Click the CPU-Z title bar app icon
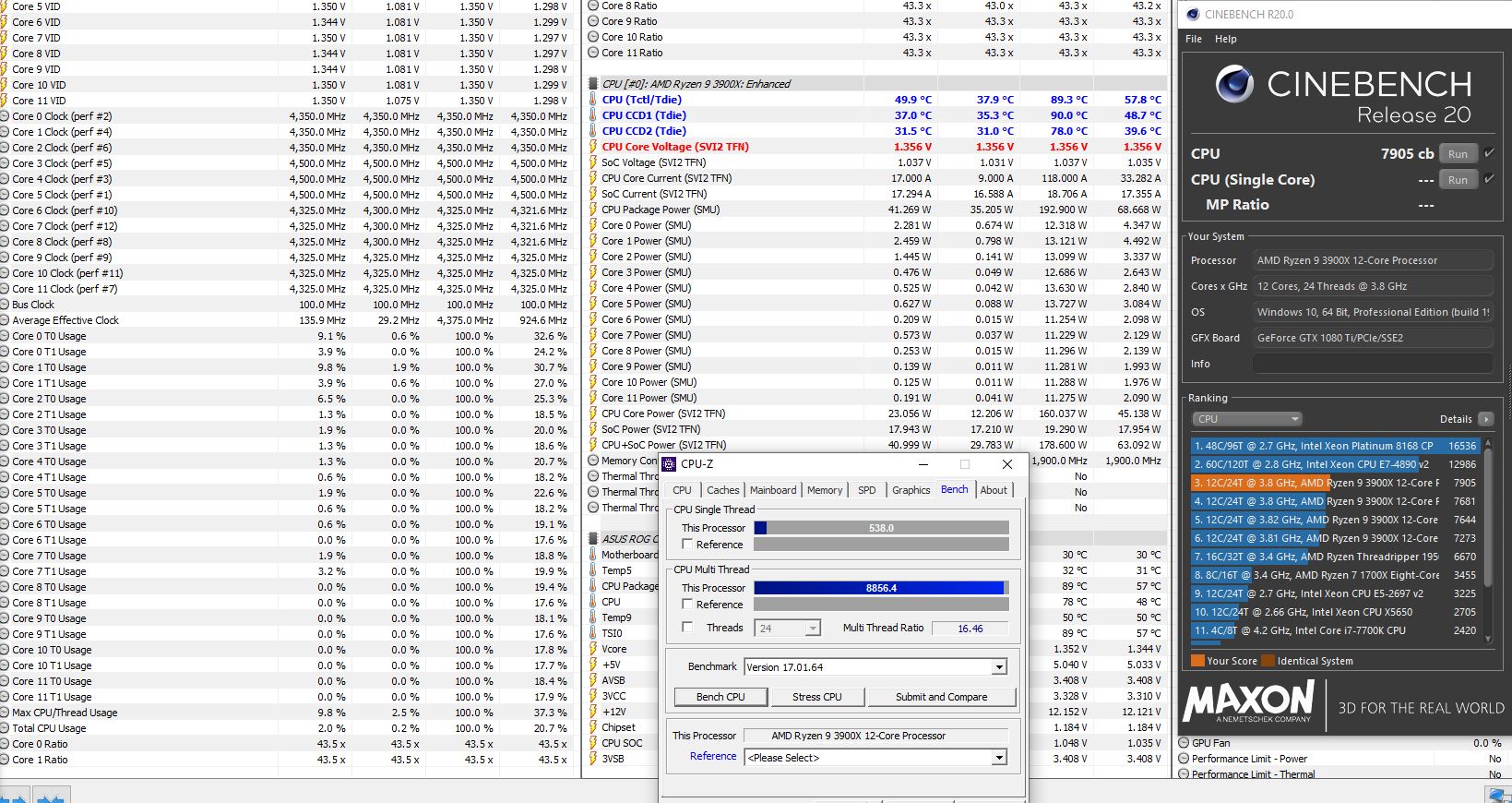This screenshot has height=803, width=1512. click(669, 464)
